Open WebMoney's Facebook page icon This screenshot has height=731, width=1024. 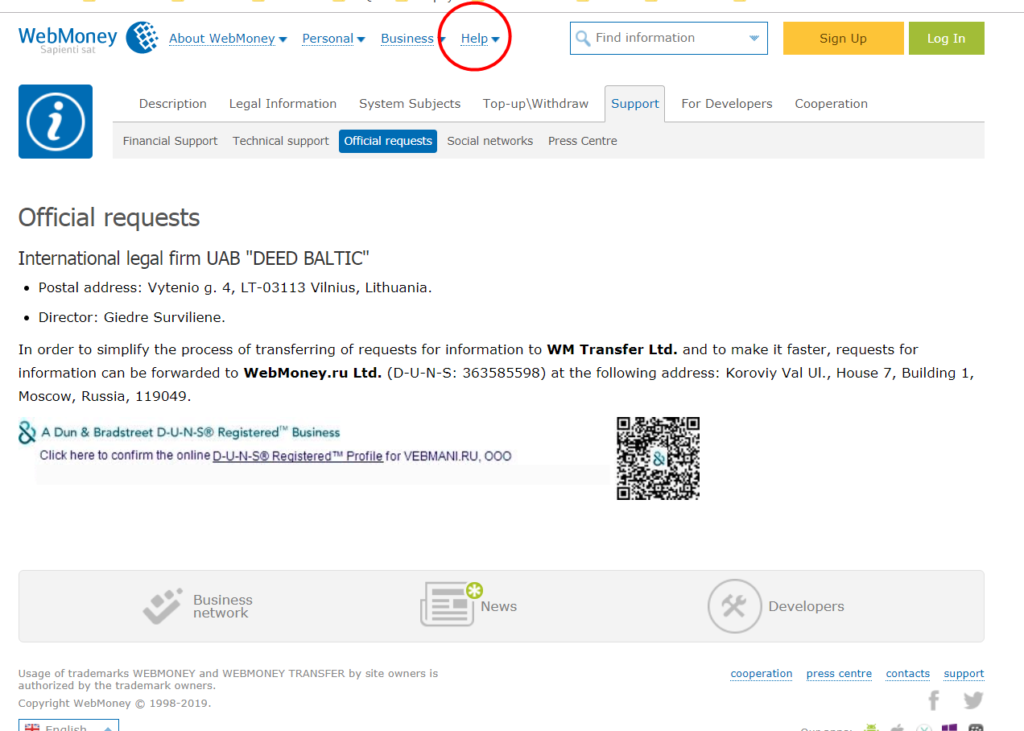pos(933,700)
